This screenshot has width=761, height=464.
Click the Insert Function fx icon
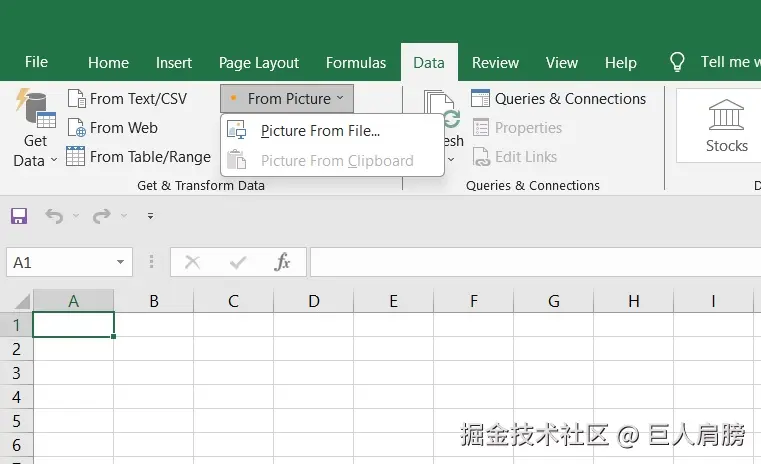283,263
